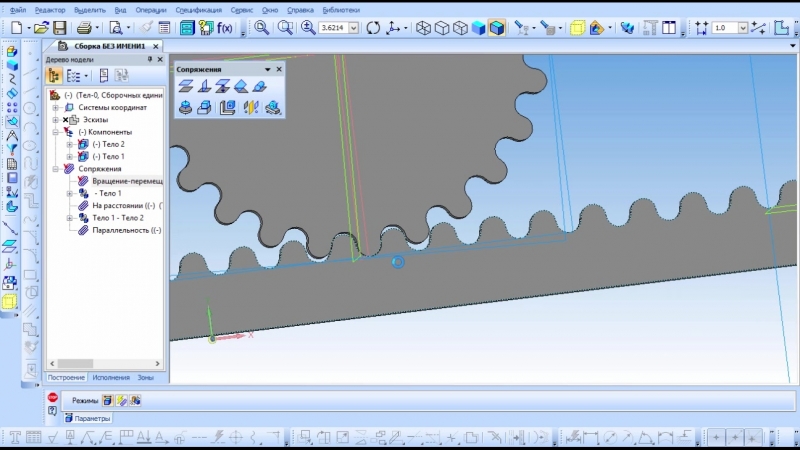Close the Сборка БЕЗ ИМЕНИ1 document tab
Image resolution: width=800 pixels, height=450 pixels.
tap(156, 46)
